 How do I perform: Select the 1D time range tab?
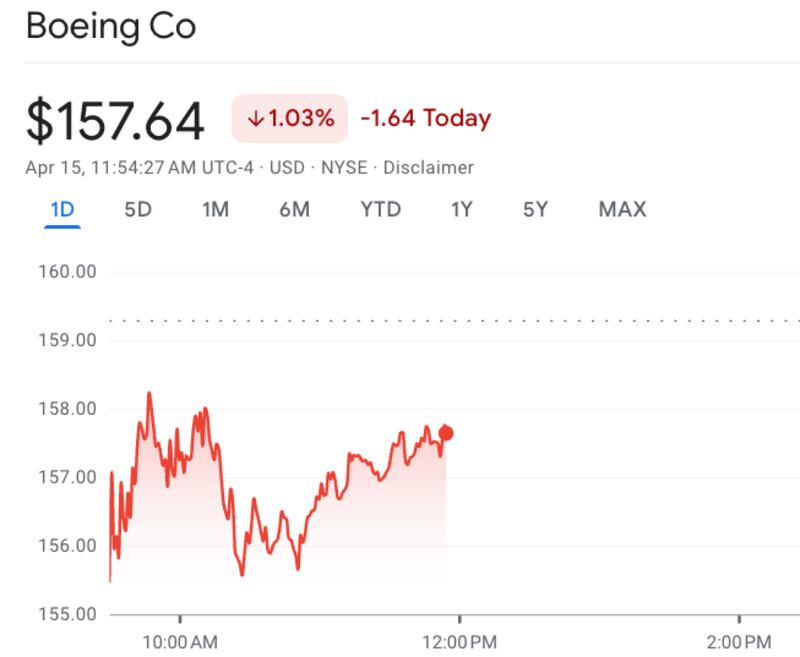click(62, 210)
